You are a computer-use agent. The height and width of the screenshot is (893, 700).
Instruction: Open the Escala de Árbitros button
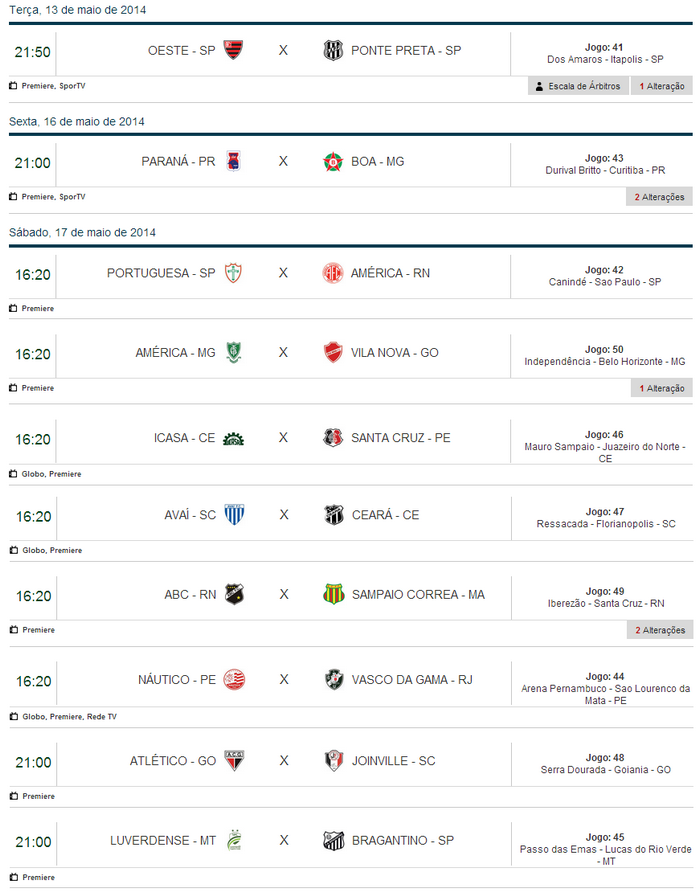578,86
